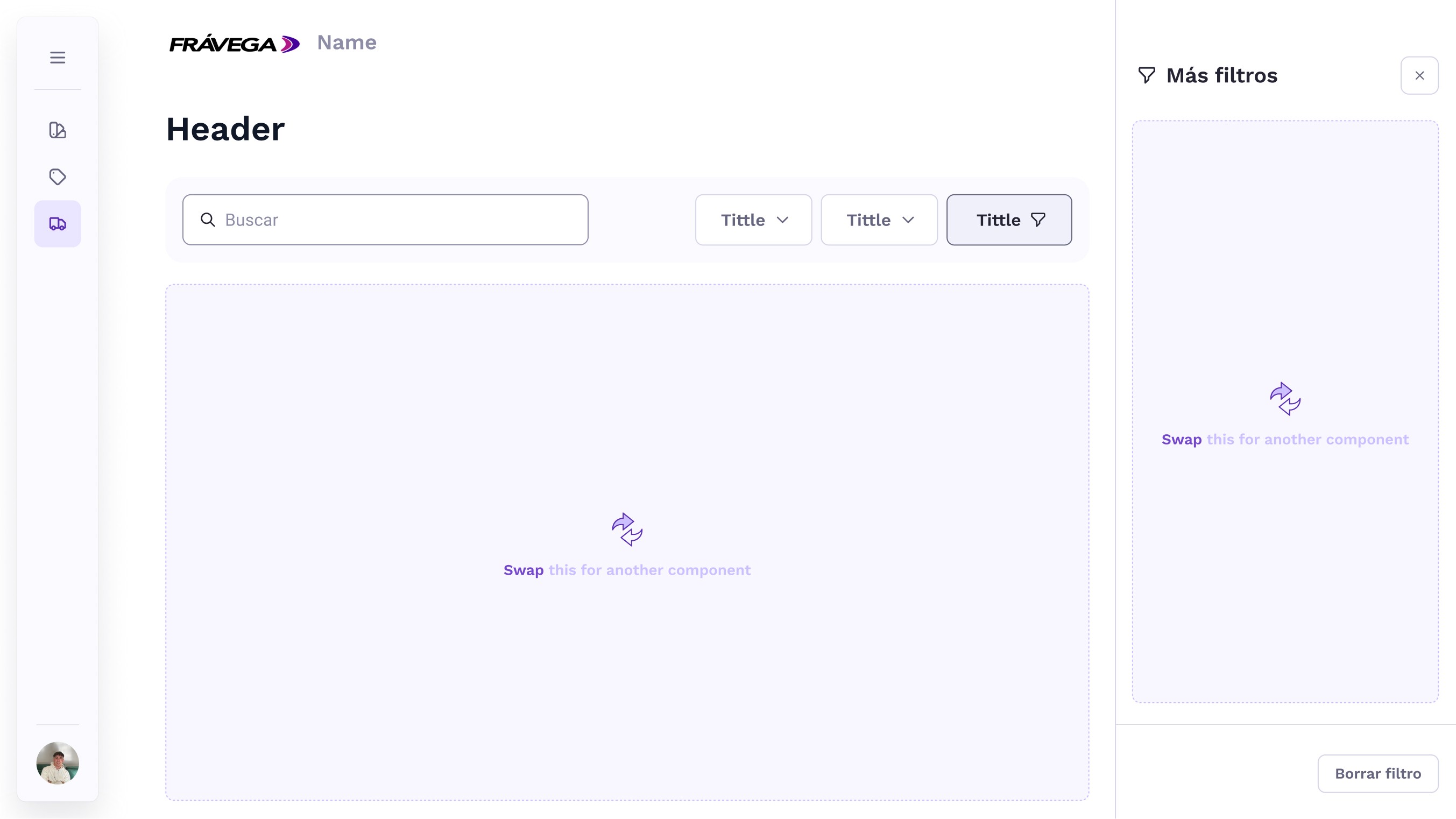This screenshot has width=1456, height=819.
Task: Select the price tag sidebar icon
Action: point(58,177)
